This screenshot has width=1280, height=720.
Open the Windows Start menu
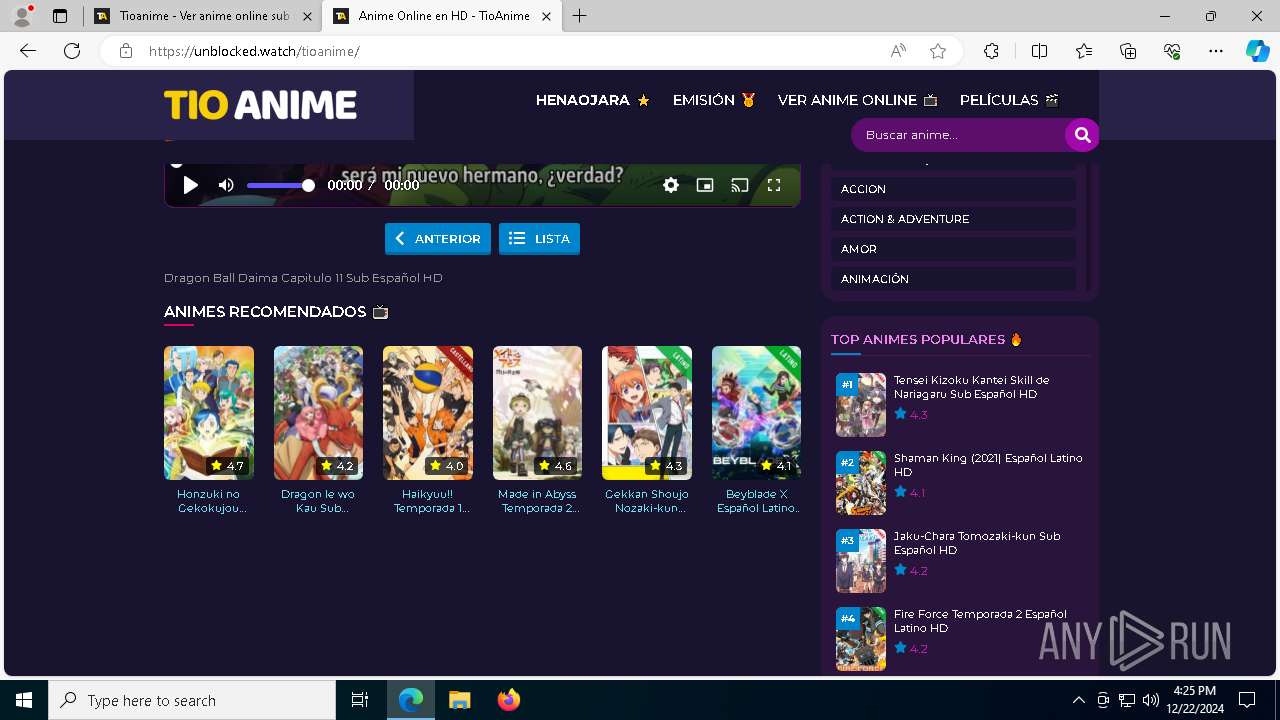[24, 700]
